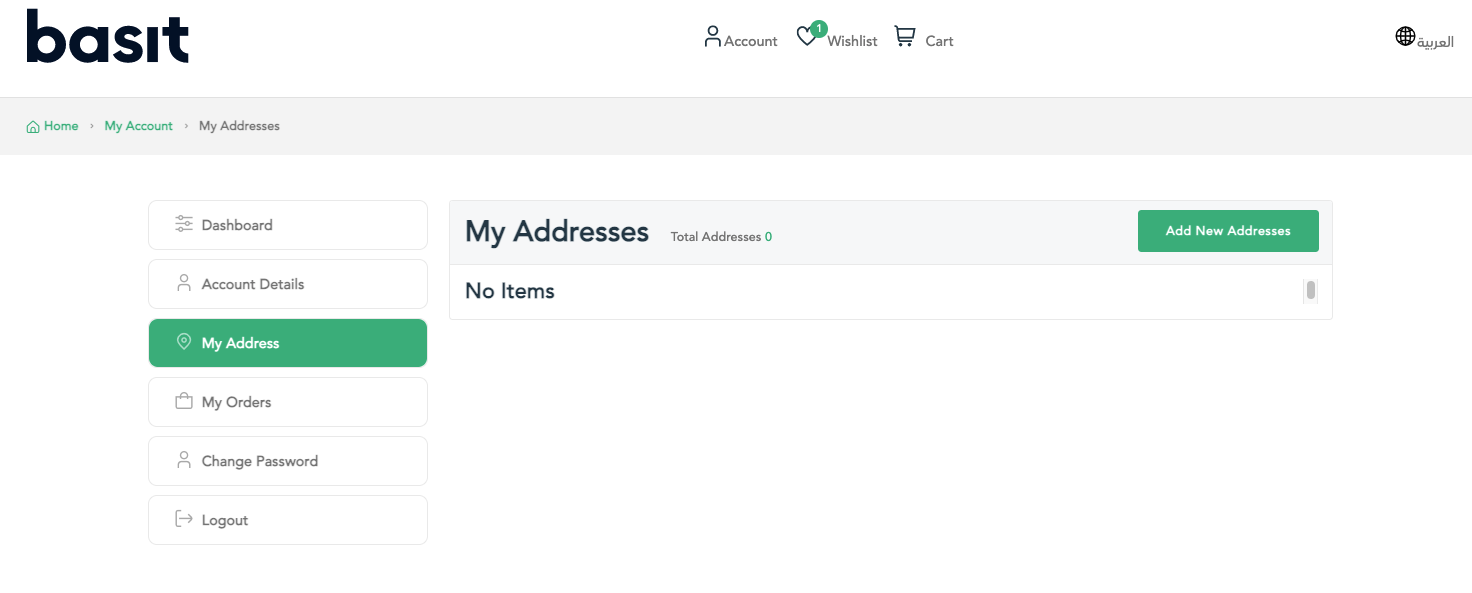Click the Wishlist heart icon
This screenshot has width=1472, height=593.
click(x=806, y=38)
